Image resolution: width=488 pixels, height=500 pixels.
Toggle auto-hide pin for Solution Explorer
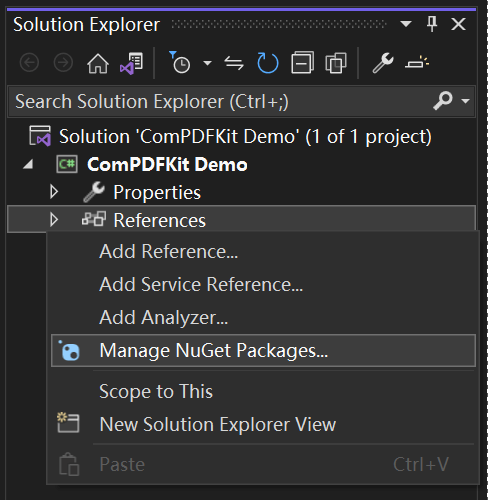point(432,24)
